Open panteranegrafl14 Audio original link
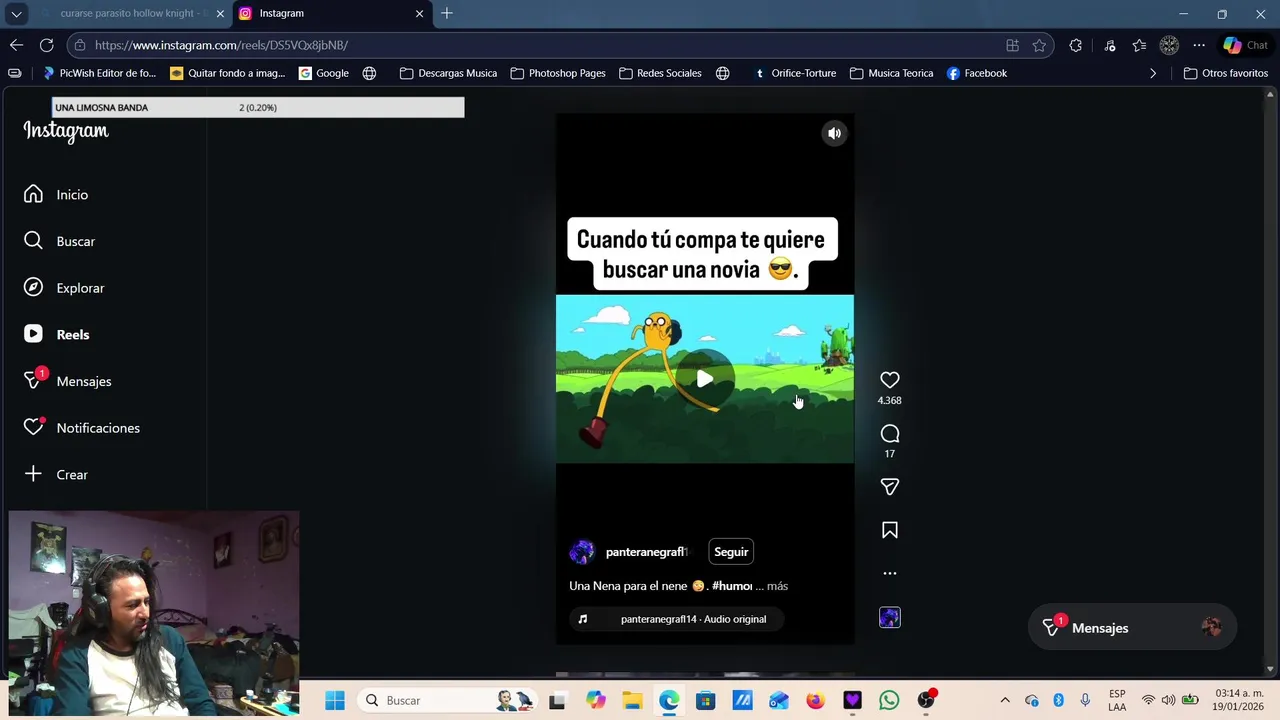The width and height of the screenshot is (1280, 720). pos(693,619)
